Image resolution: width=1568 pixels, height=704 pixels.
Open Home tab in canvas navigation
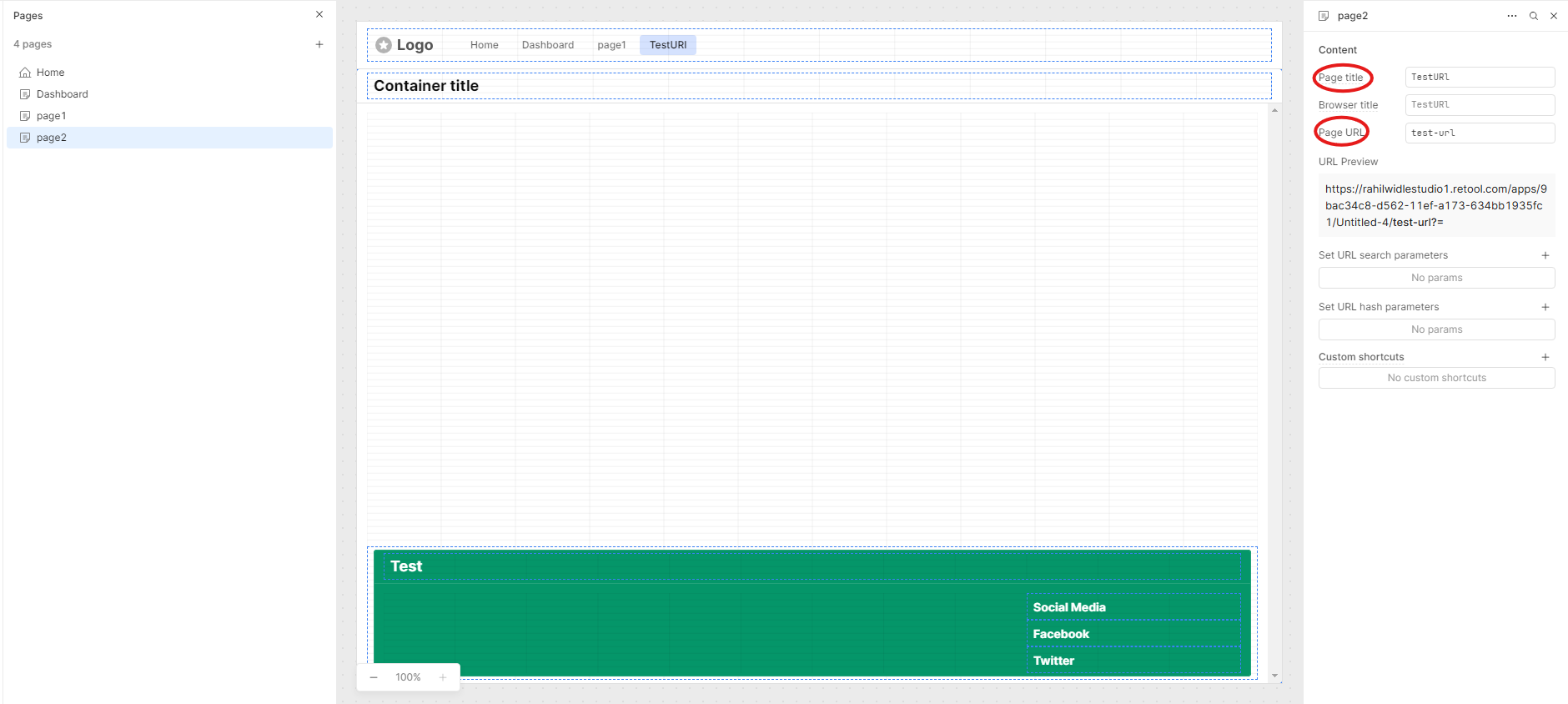pos(485,45)
